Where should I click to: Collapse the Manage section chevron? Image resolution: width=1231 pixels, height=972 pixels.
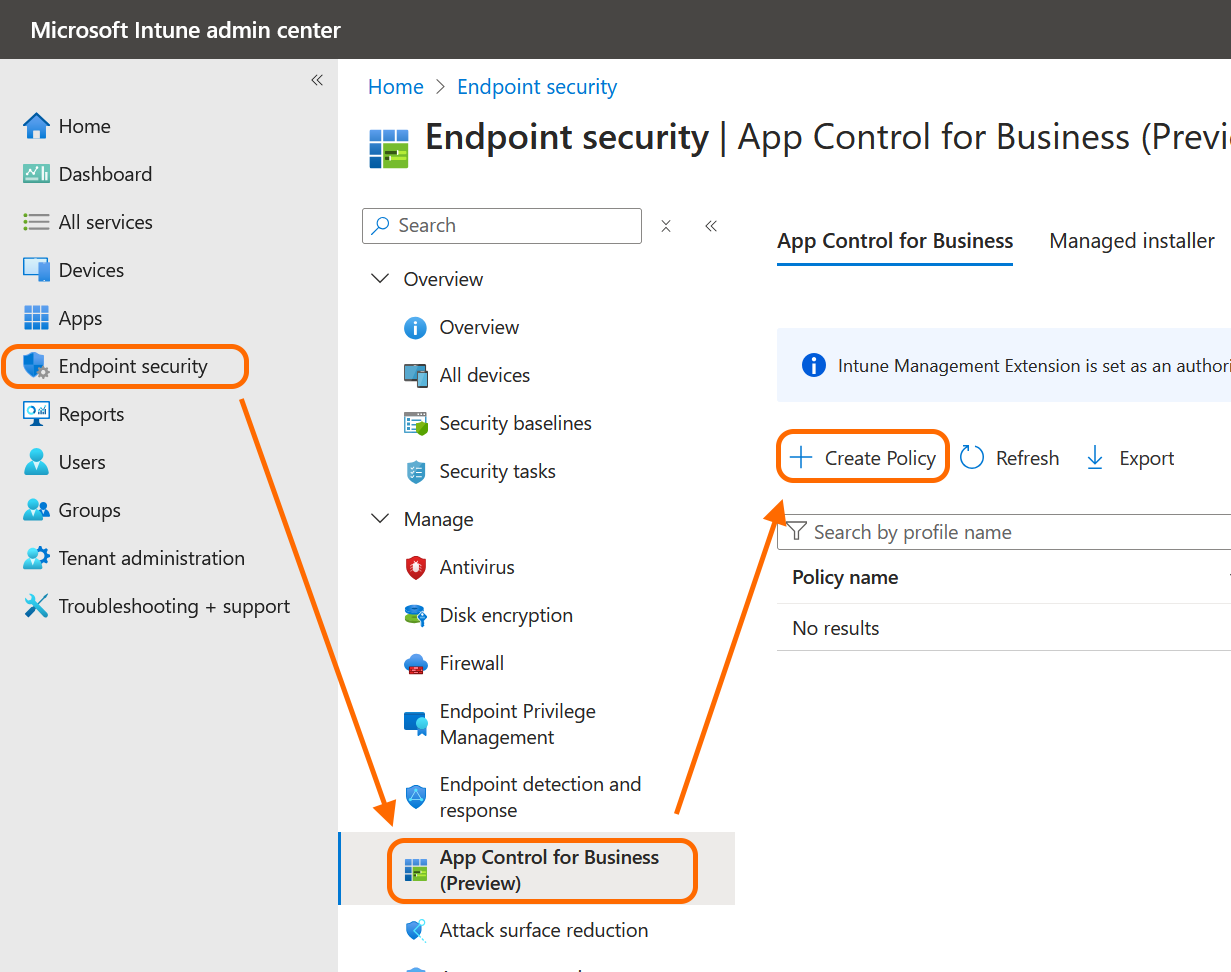click(380, 519)
